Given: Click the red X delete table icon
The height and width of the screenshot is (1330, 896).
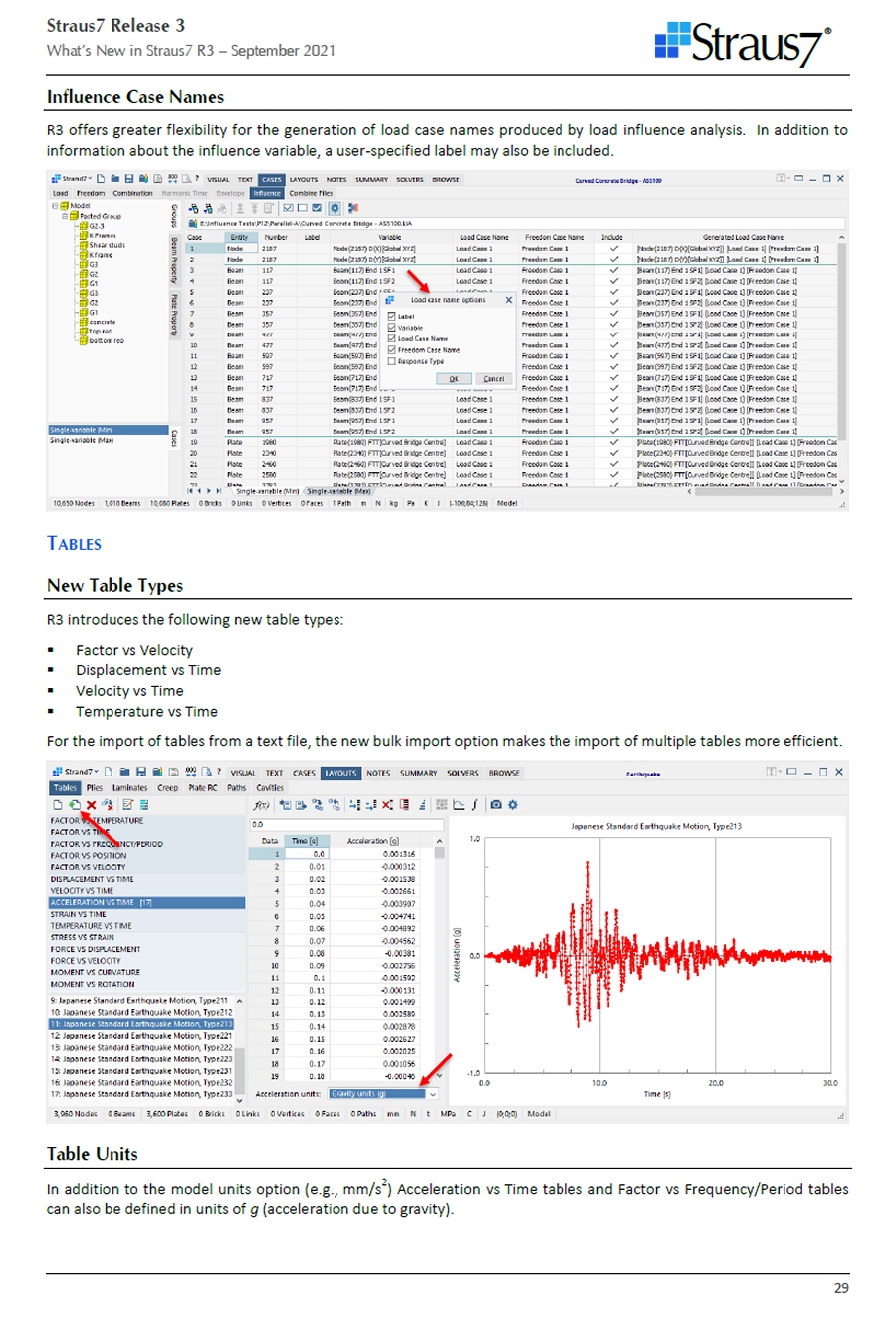Looking at the screenshot, I should tap(91, 804).
